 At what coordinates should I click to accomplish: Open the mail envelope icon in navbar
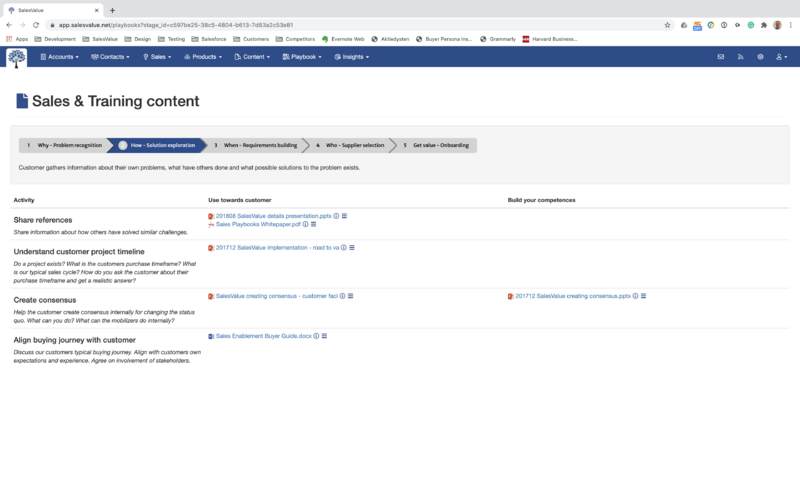click(720, 57)
